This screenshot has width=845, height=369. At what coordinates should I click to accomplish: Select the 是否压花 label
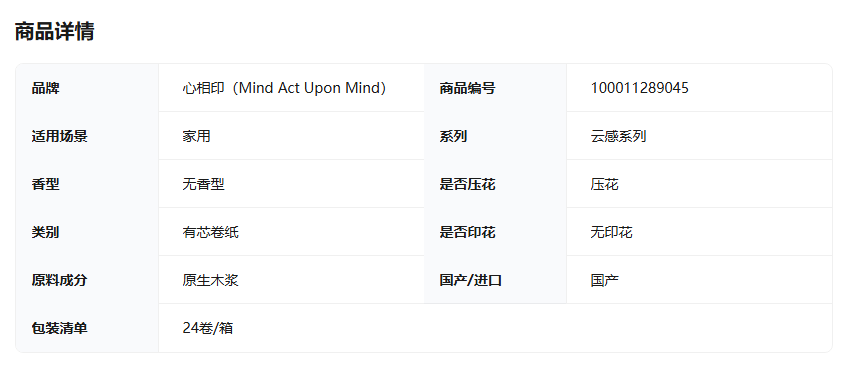467,184
